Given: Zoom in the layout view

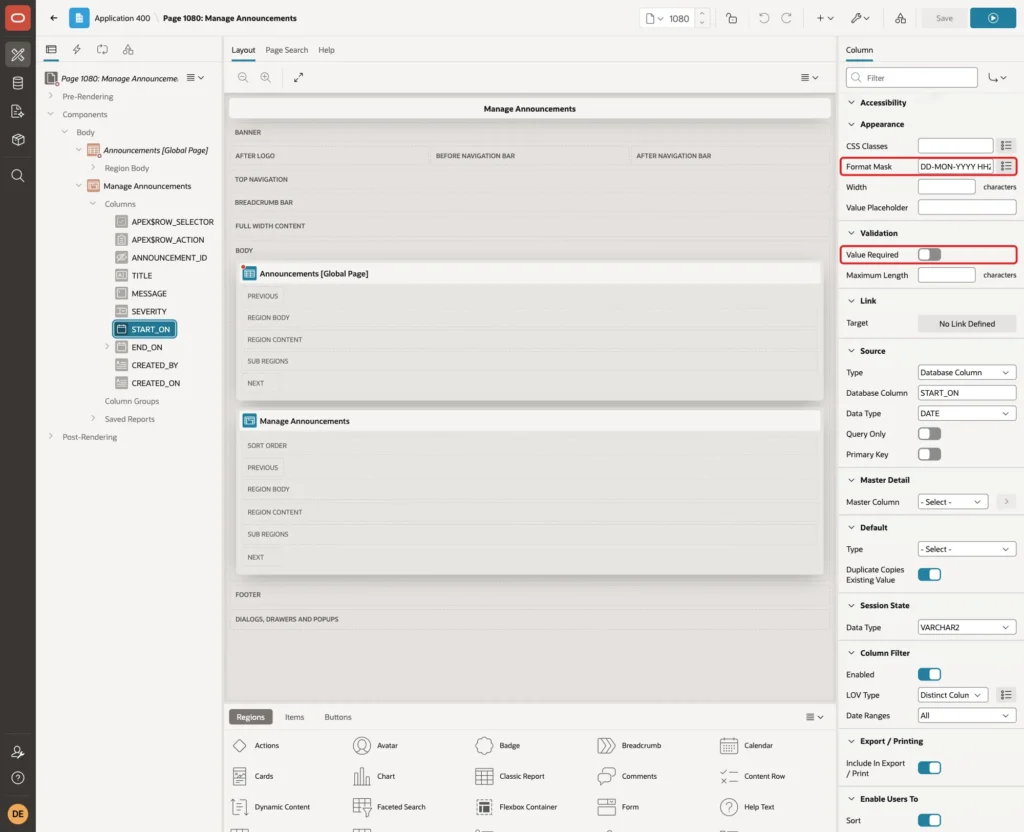Looking at the screenshot, I should [x=266, y=77].
